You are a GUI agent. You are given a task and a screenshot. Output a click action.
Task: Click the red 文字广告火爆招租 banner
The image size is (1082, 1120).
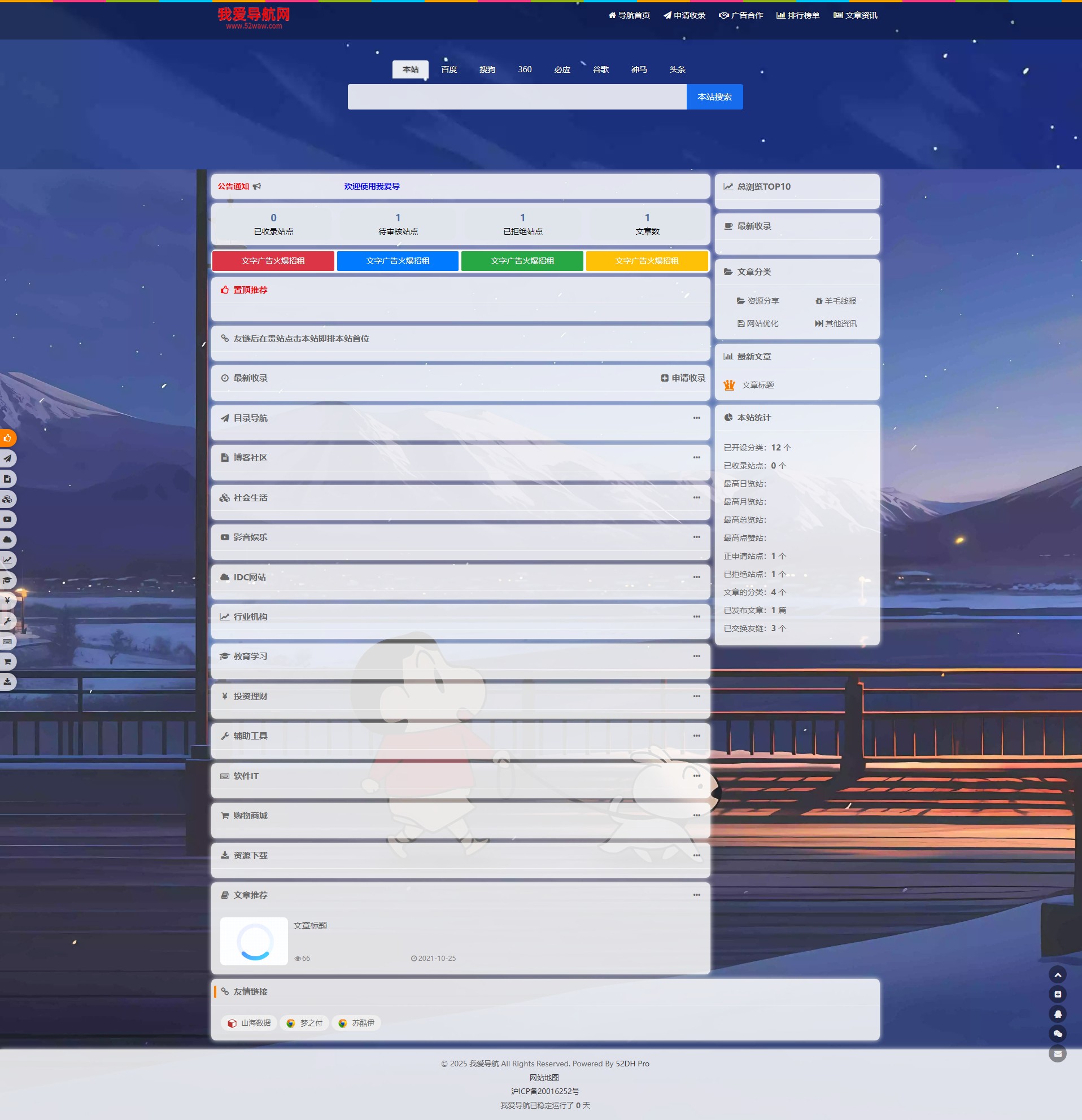(x=273, y=261)
